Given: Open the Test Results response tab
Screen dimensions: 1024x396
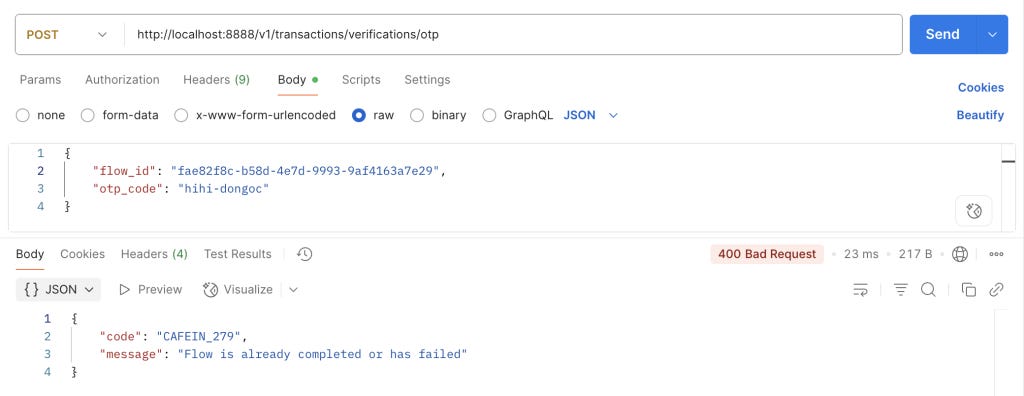Looking at the screenshot, I should 238,254.
